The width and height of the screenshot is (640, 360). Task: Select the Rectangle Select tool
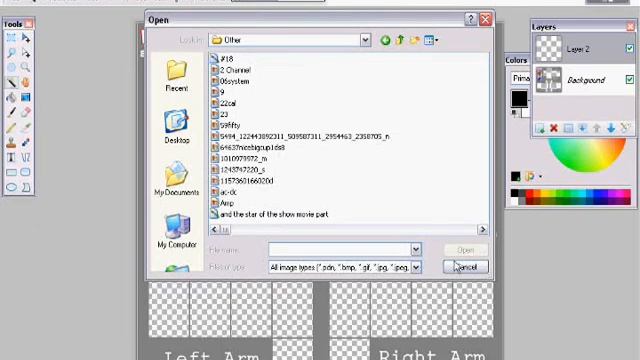11,38
